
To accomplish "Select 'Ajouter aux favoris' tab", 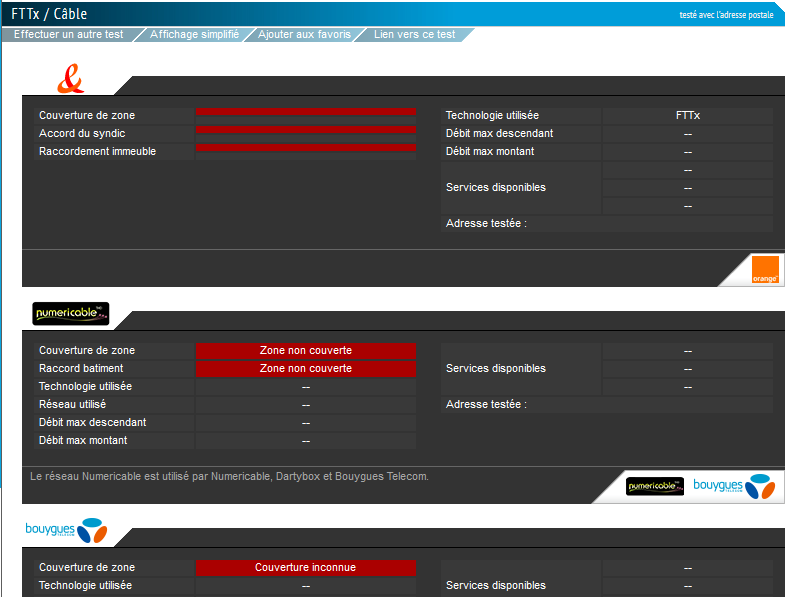I will tap(304, 34).
